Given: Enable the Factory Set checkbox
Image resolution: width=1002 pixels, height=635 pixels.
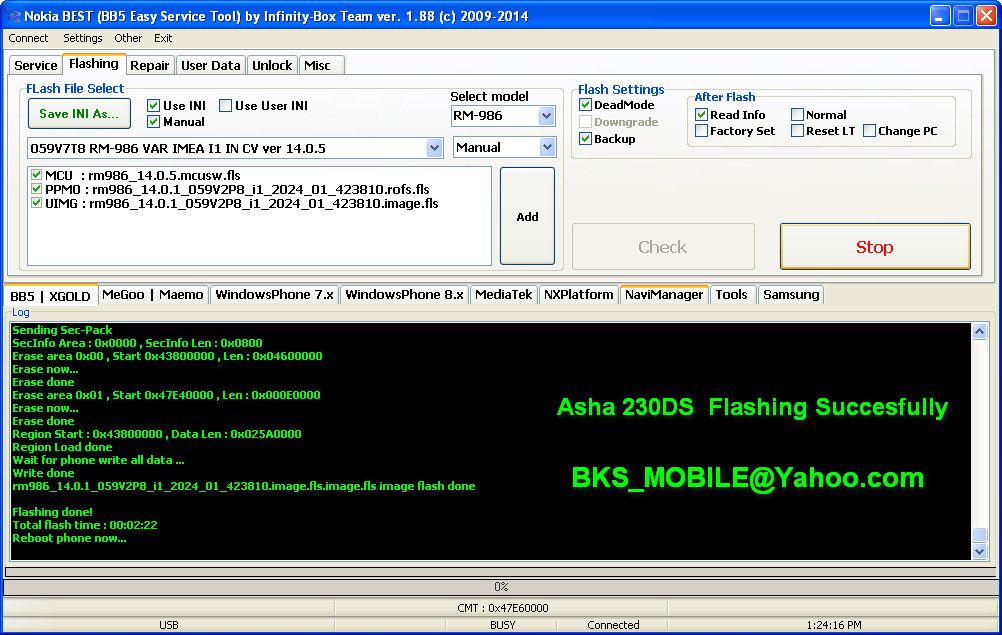Looking at the screenshot, I should pos(701,131).
